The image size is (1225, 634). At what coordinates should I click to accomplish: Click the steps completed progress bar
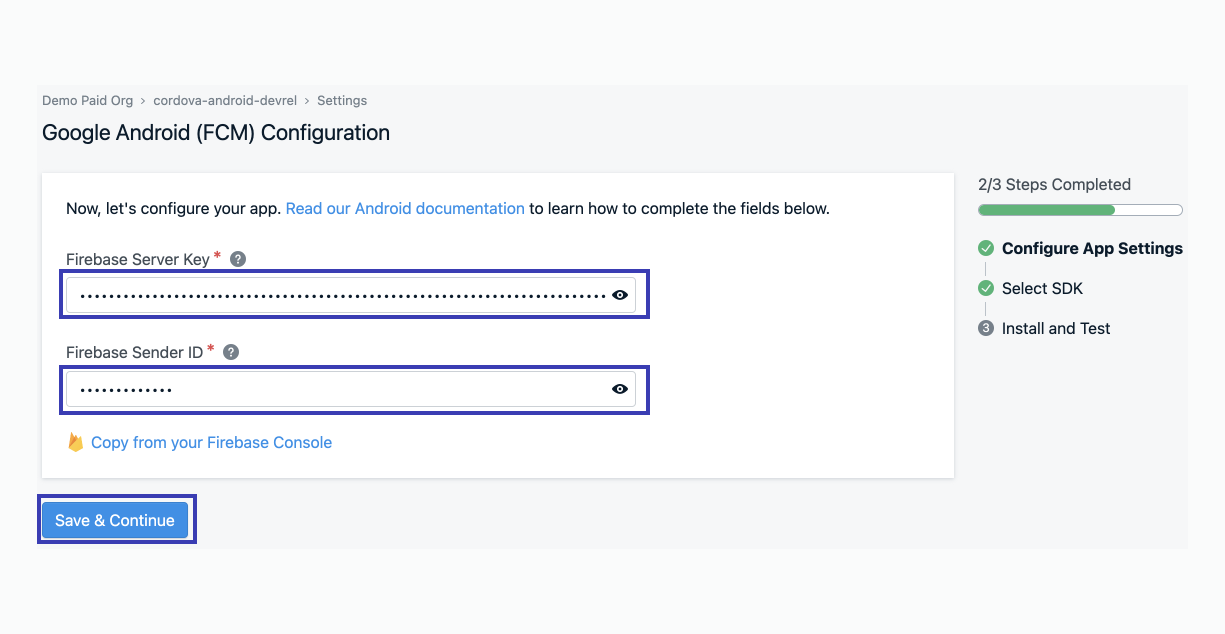tap(1079, 210)
